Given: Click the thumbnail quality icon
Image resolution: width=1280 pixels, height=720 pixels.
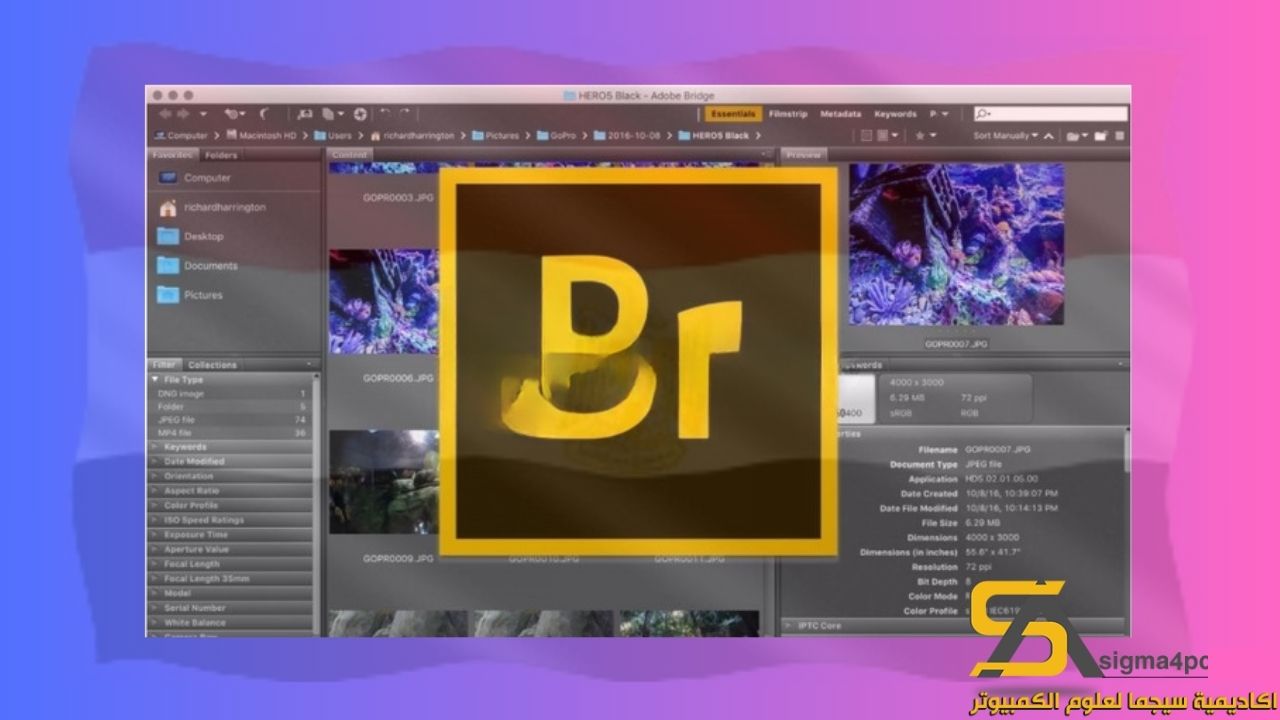Looking at the screenshot, I should [867, 135].
